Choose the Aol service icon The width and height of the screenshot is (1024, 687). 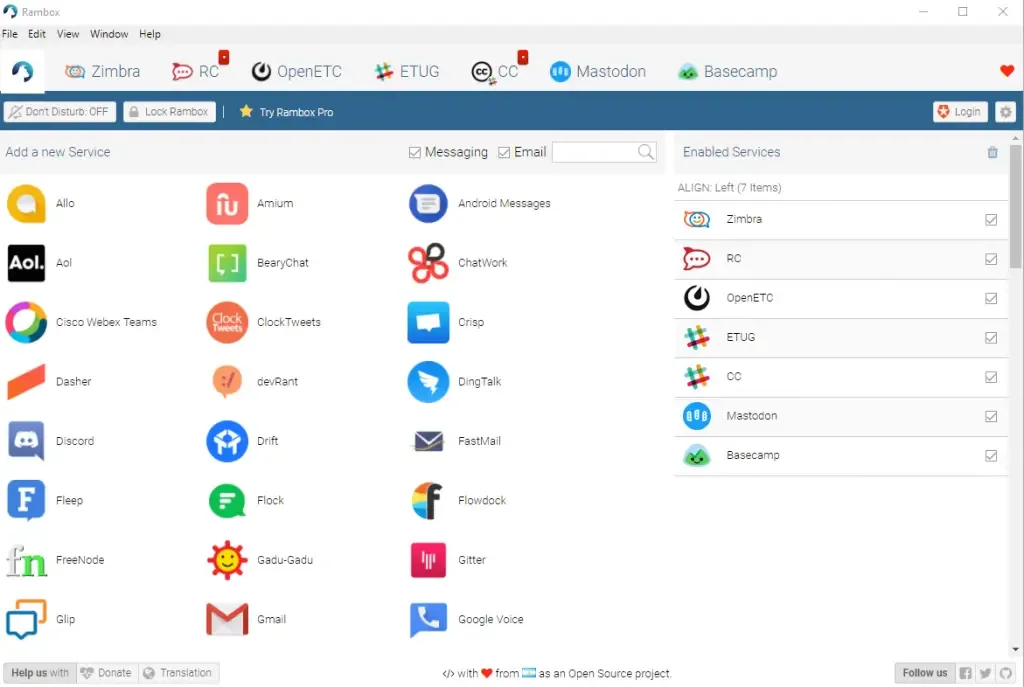tap(26, 263)
